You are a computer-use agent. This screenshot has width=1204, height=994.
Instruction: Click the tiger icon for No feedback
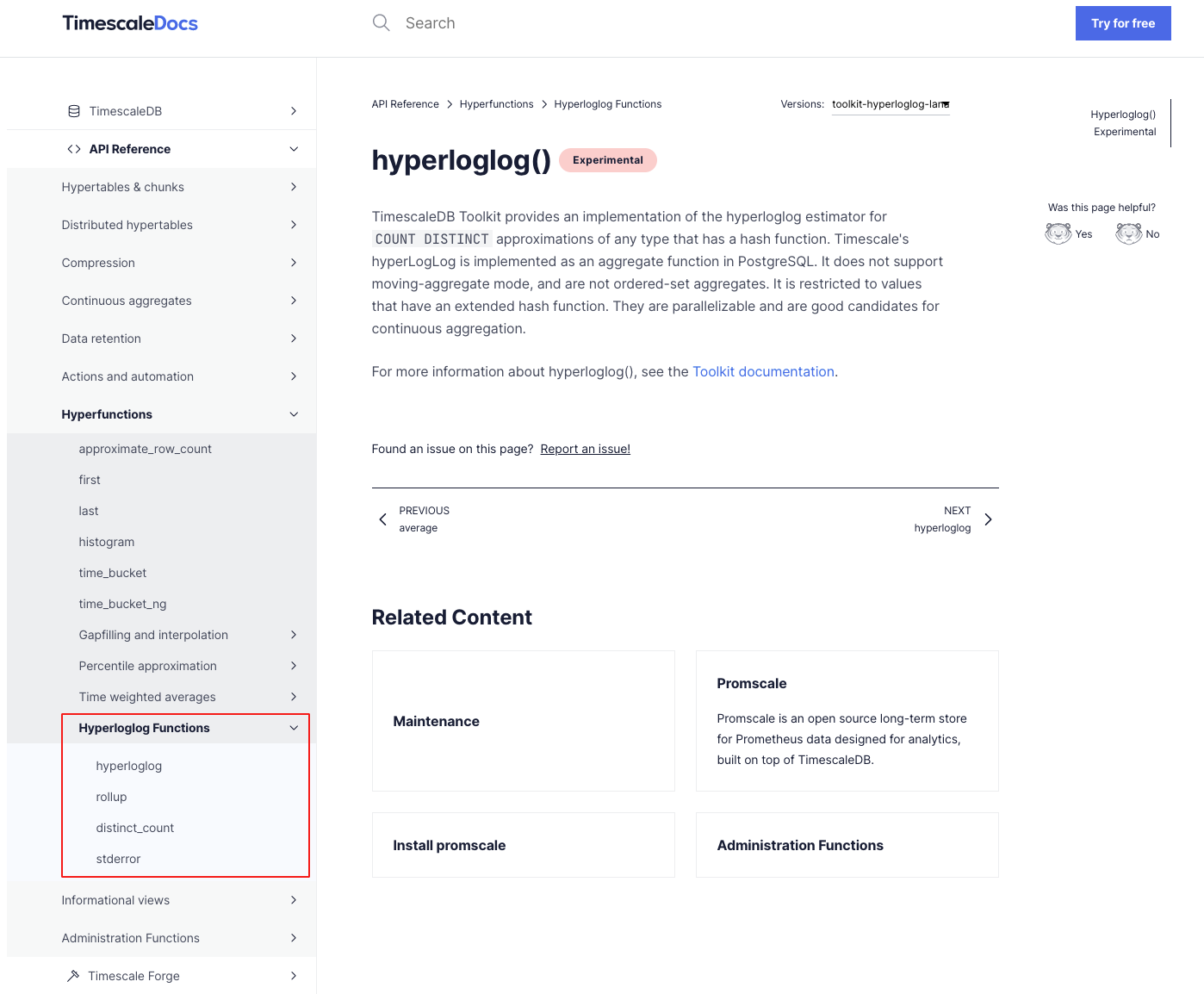click(1128, 233)
